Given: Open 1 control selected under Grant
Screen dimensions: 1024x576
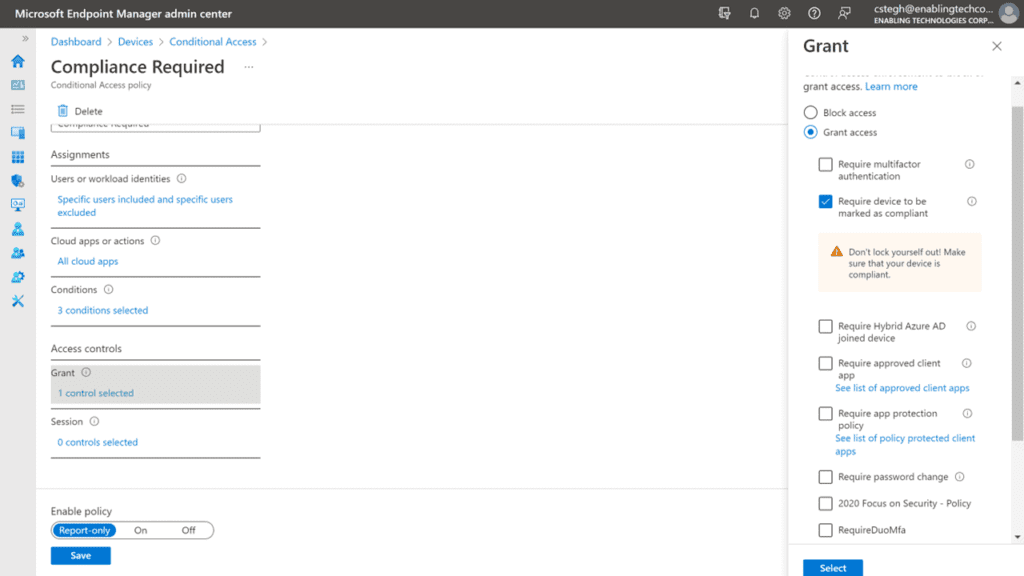Looking at the screenshot, I should click(x=95, y=393).
